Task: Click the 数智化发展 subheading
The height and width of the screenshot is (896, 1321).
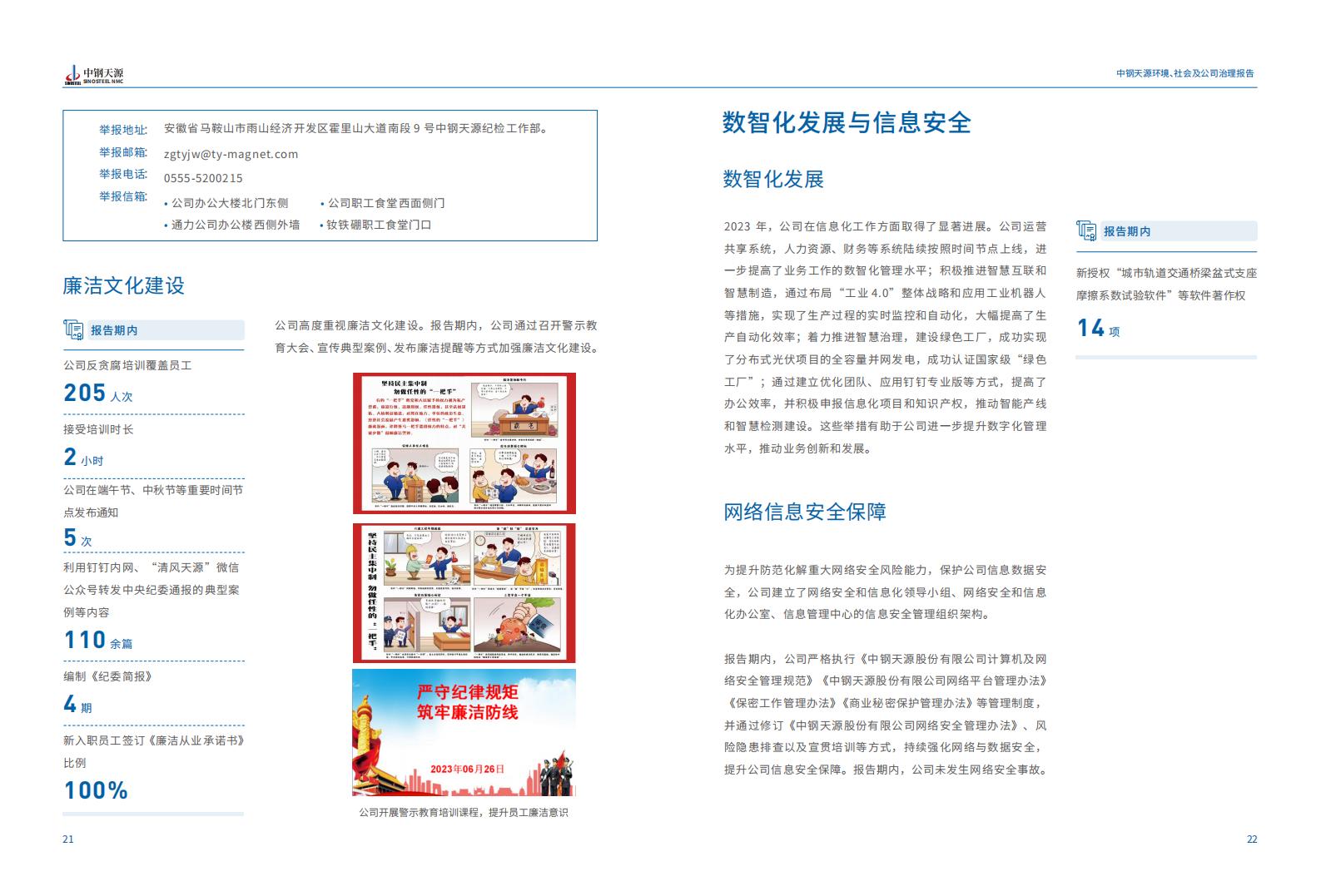Action: tap(773, 179)
